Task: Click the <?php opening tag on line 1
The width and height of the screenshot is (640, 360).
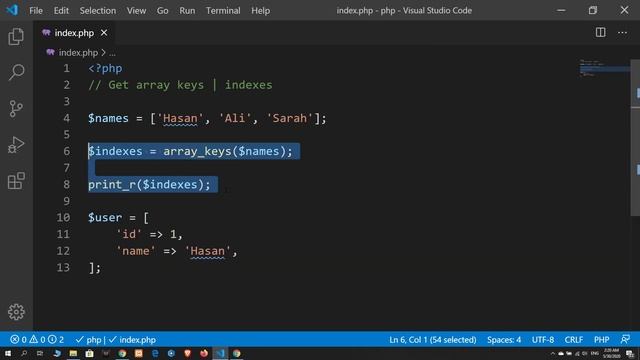Action: coord(105,69)
